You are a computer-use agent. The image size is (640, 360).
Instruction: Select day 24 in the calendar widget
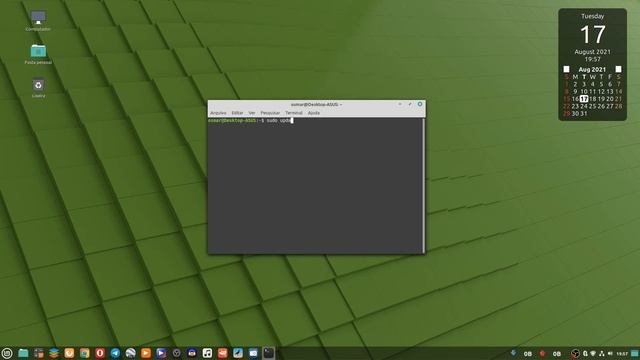[584, 106]
